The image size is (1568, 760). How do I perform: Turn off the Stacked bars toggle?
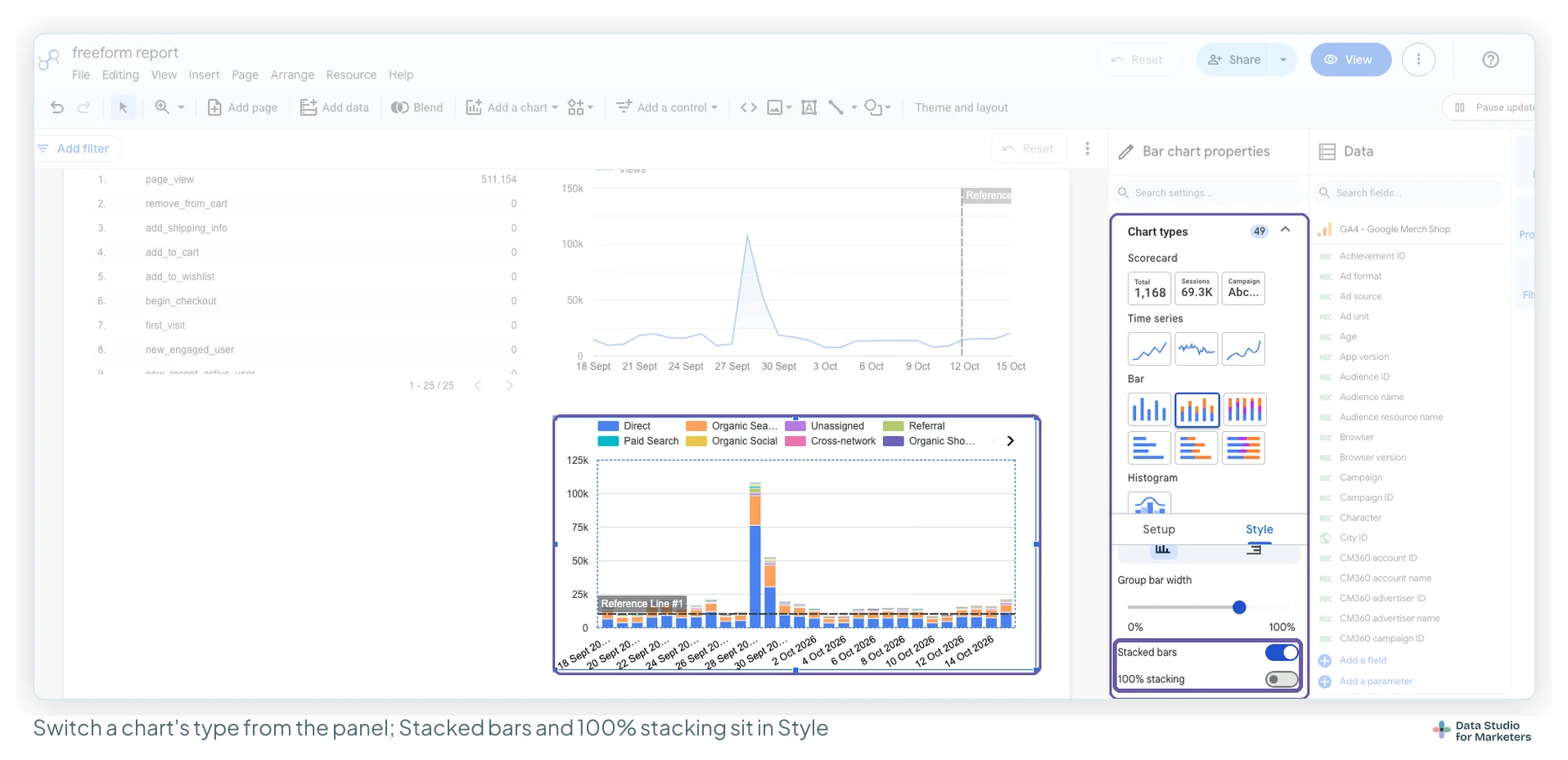point(1281,652)
